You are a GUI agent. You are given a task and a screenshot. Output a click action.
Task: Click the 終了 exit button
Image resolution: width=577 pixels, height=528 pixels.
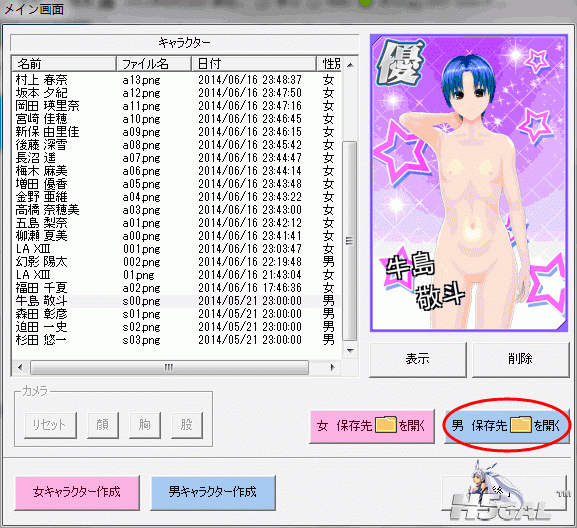[504, 492]
